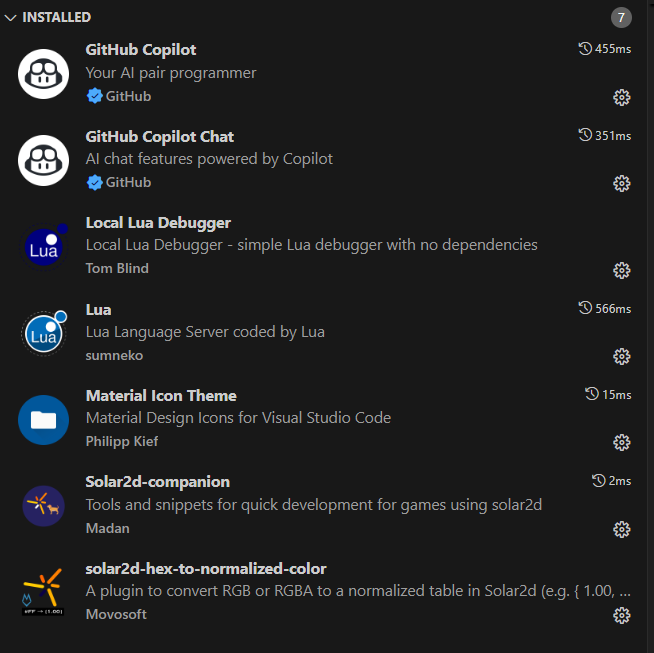Click the installed count badge showing 7
The image size is (654, 653).
621,18
